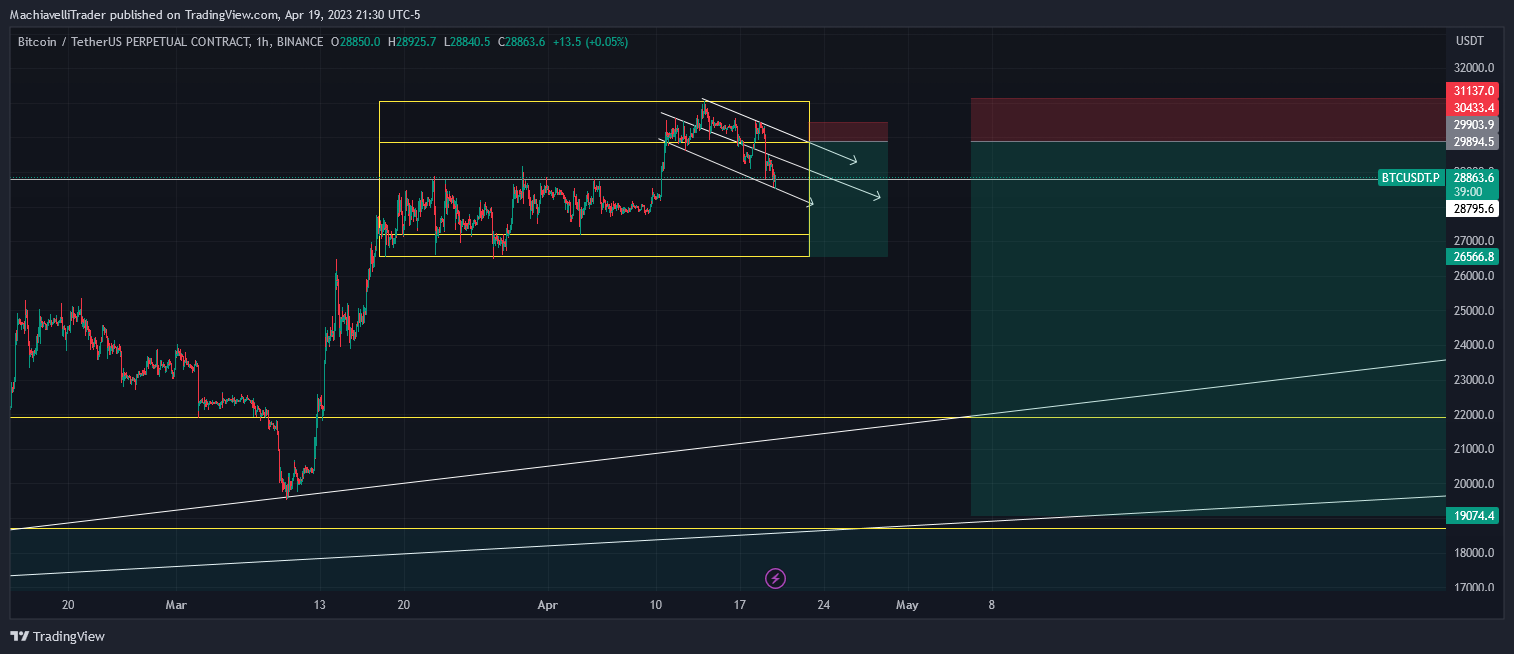Click the 17 date label on the time axis
1514x654 pixels.
pyautogui.click(x=739, y=605)
